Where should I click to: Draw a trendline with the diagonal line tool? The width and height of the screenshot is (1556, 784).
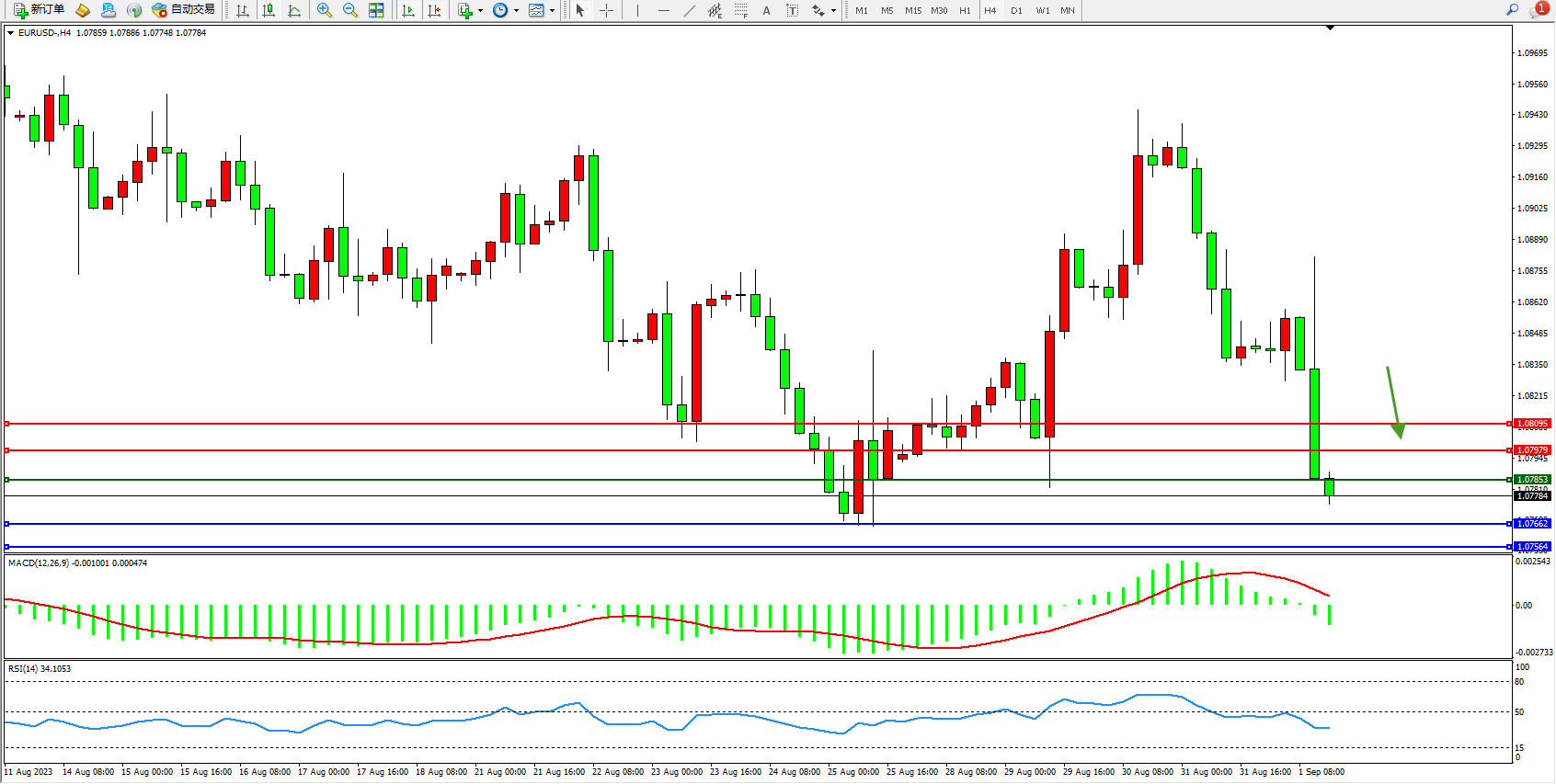(x=690, y=10)
